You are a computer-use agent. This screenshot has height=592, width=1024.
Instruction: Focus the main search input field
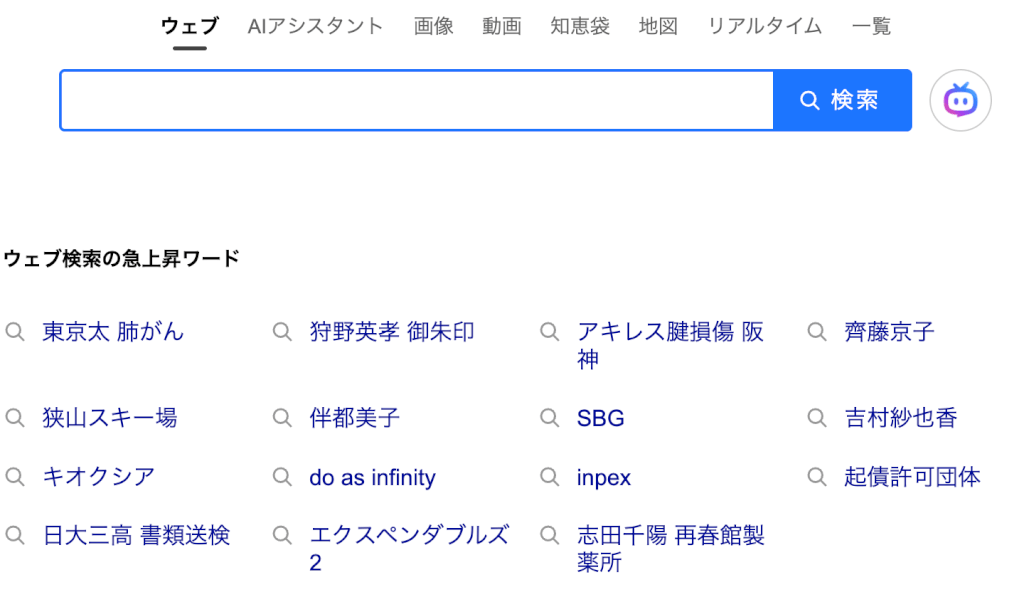tap(416, 100)
